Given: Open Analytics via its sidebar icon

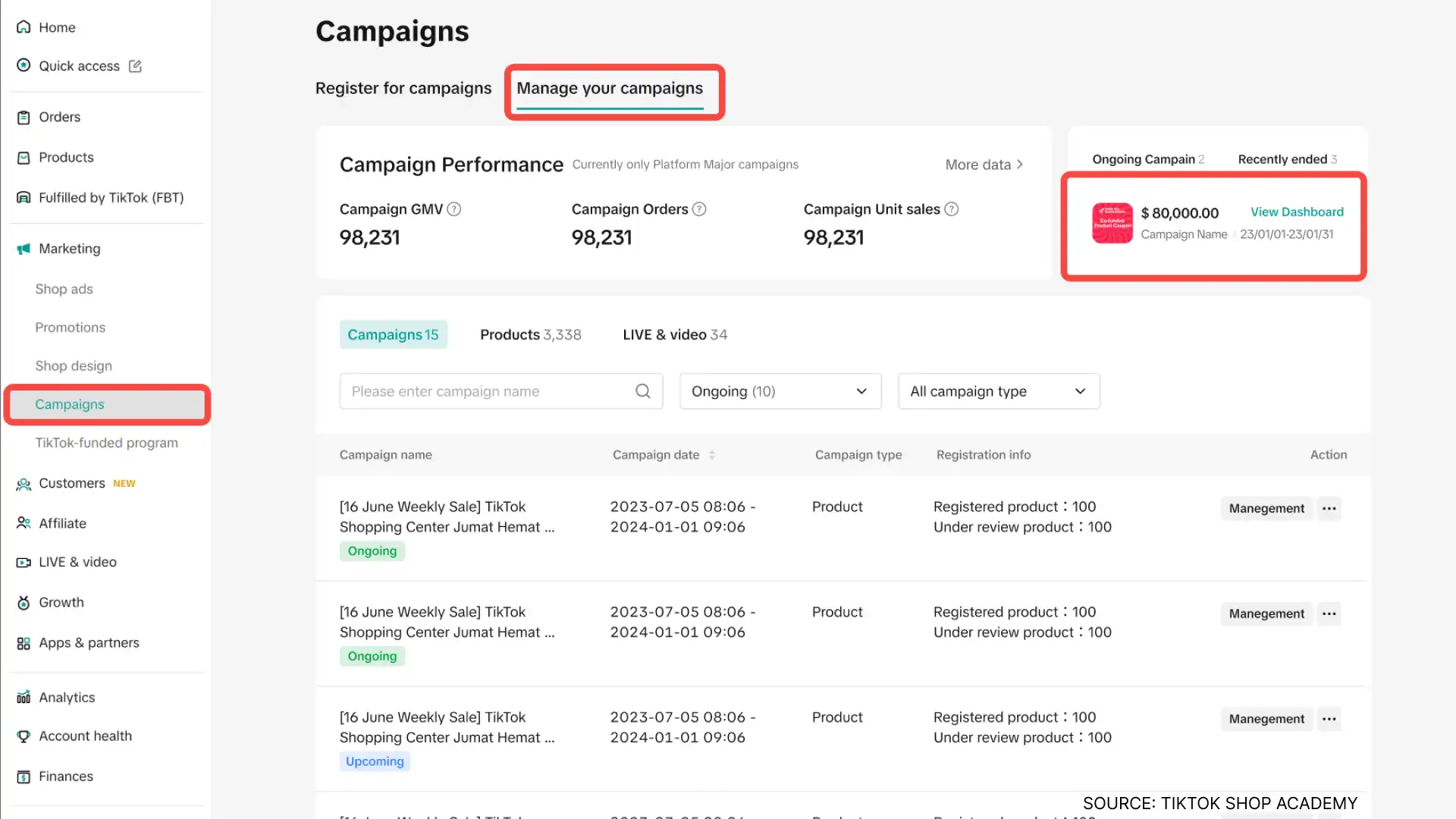Looking at the screenshot, I should (x=22, y=697).
